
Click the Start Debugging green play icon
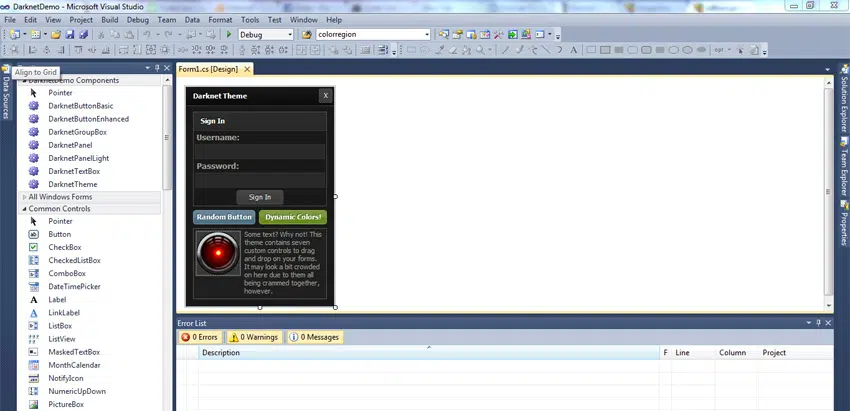[x=229, y=34]
